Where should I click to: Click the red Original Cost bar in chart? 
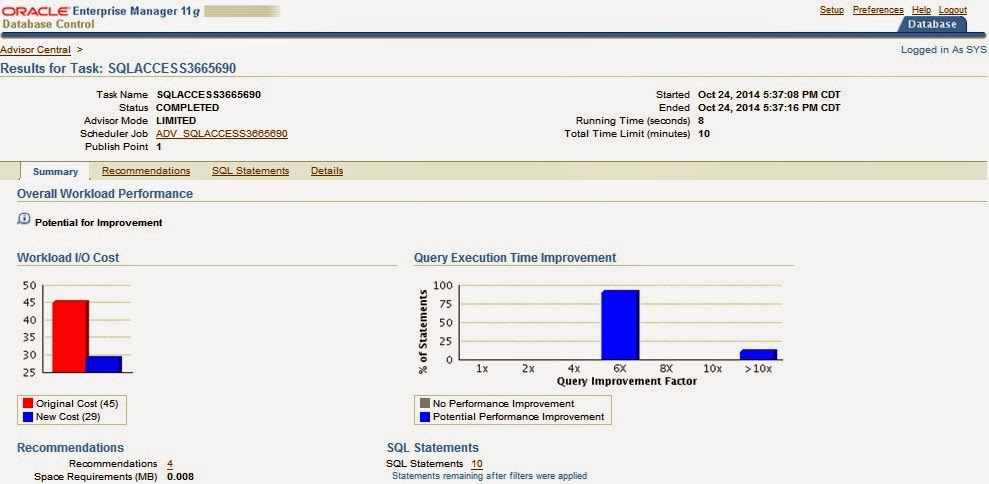point(70,336)
